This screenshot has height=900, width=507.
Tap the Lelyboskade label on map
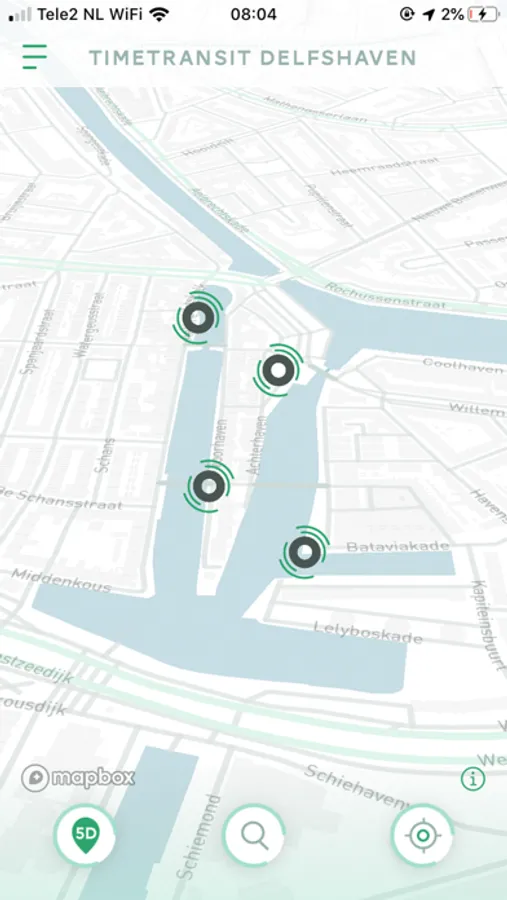pyautogui.click(x=368, y=632)
